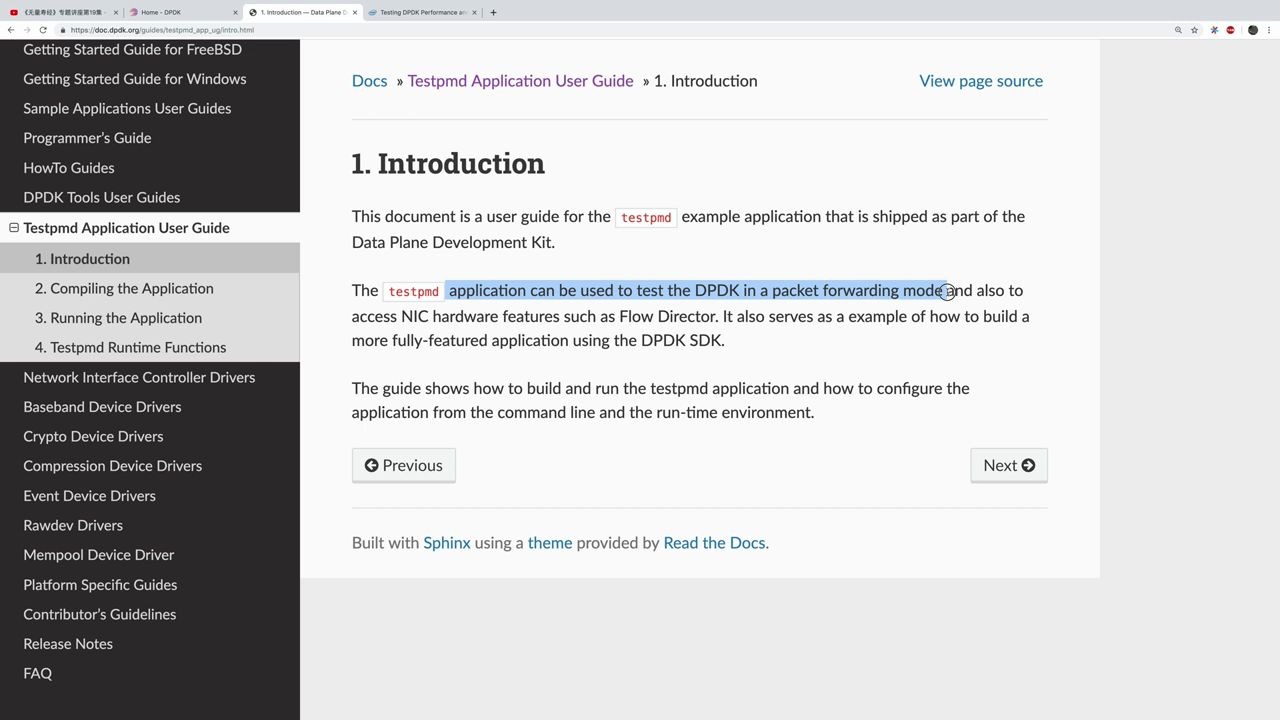Click the browser back arrow

11,30
